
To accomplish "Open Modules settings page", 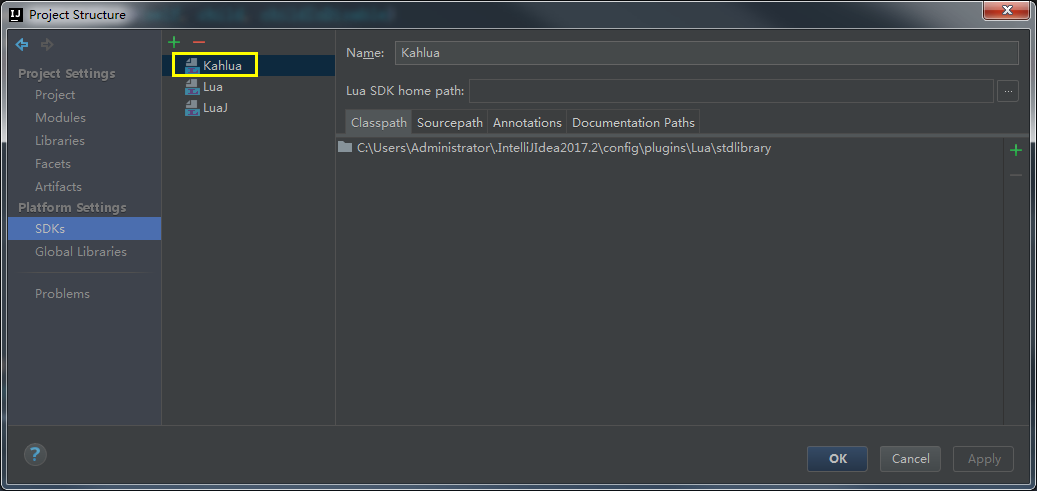I will coord(60,118).
